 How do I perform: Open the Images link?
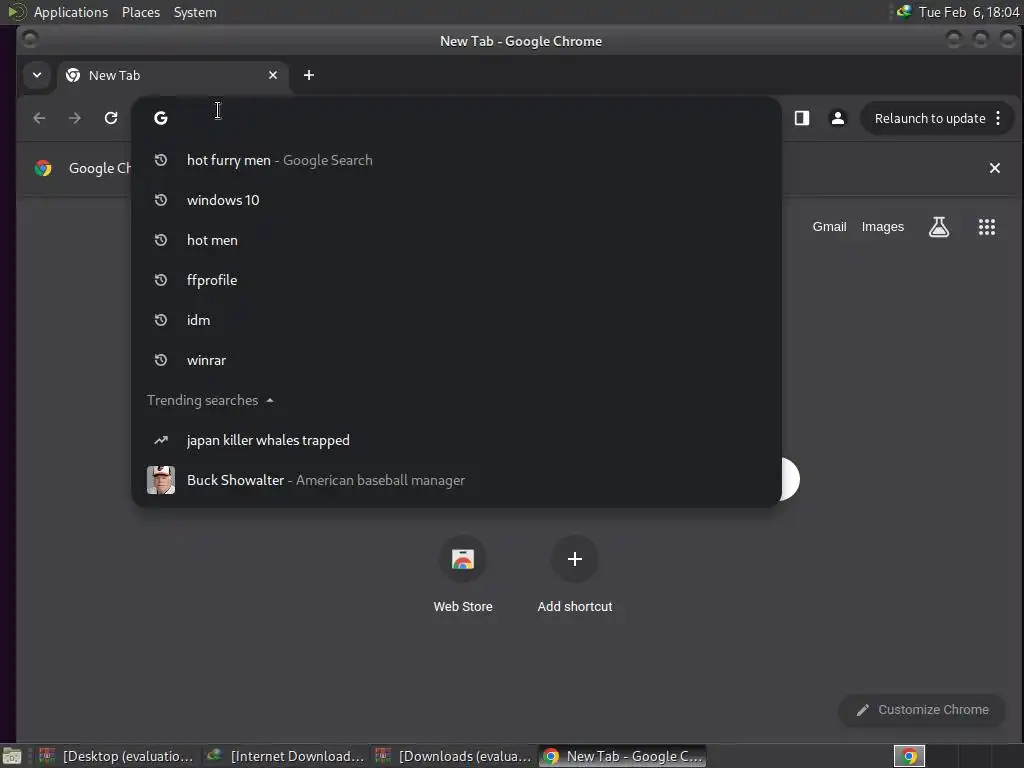[882, 227]
